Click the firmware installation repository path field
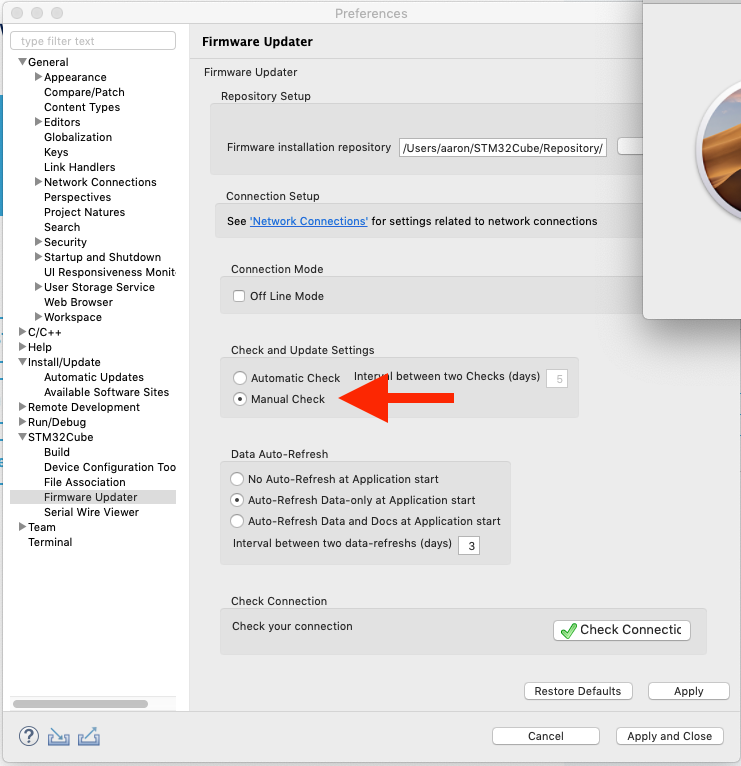 [503, 148]
